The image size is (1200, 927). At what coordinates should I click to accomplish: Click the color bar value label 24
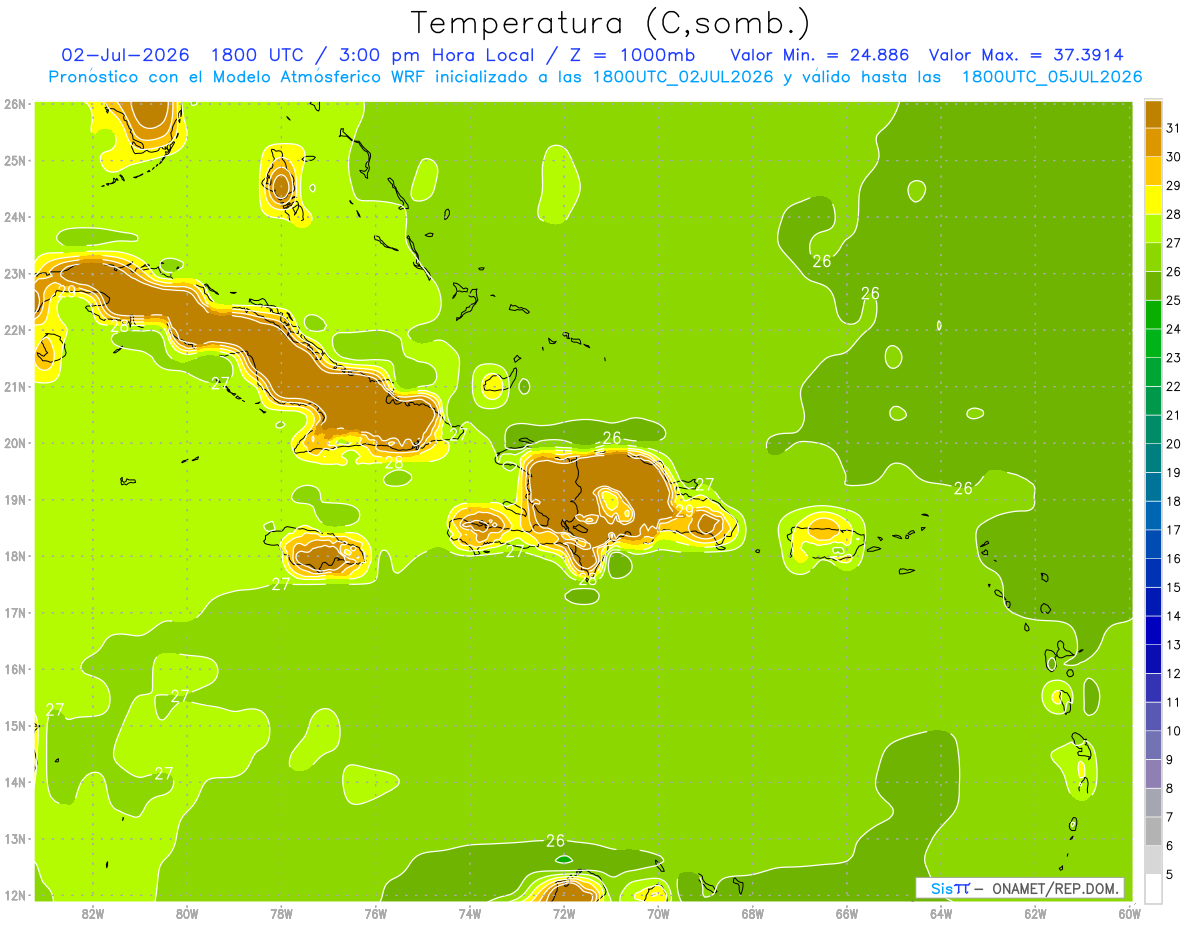click(x=1173, y=328)
